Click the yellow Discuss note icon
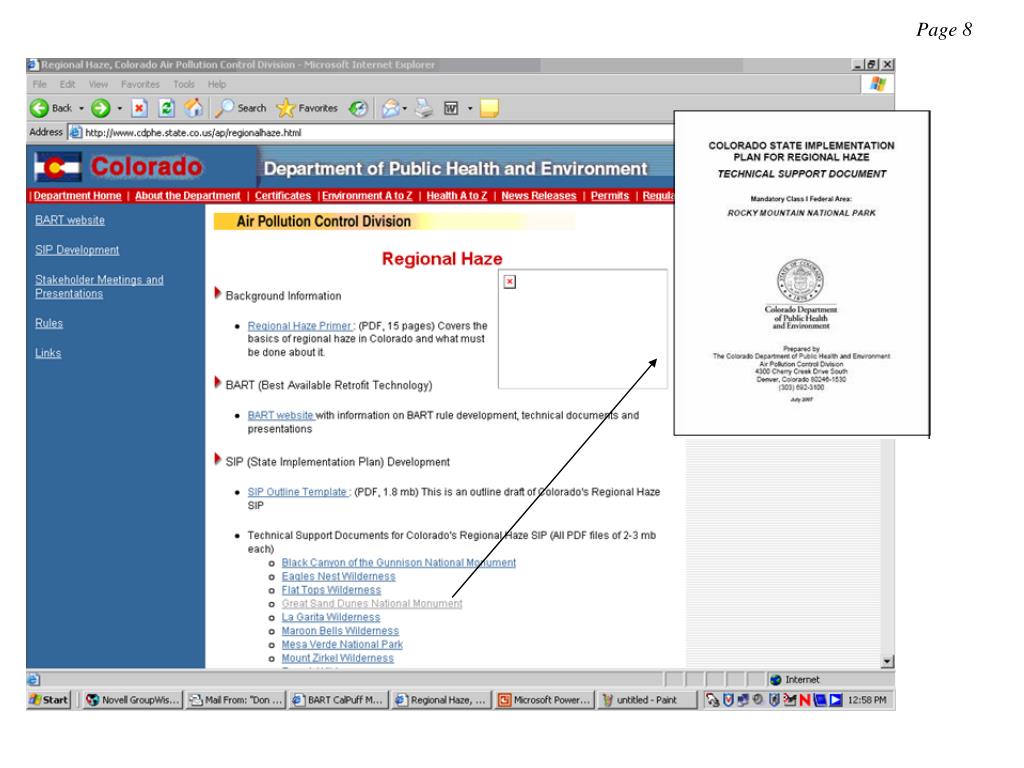This screenshot has height=768, width=1024. point(489,108)
